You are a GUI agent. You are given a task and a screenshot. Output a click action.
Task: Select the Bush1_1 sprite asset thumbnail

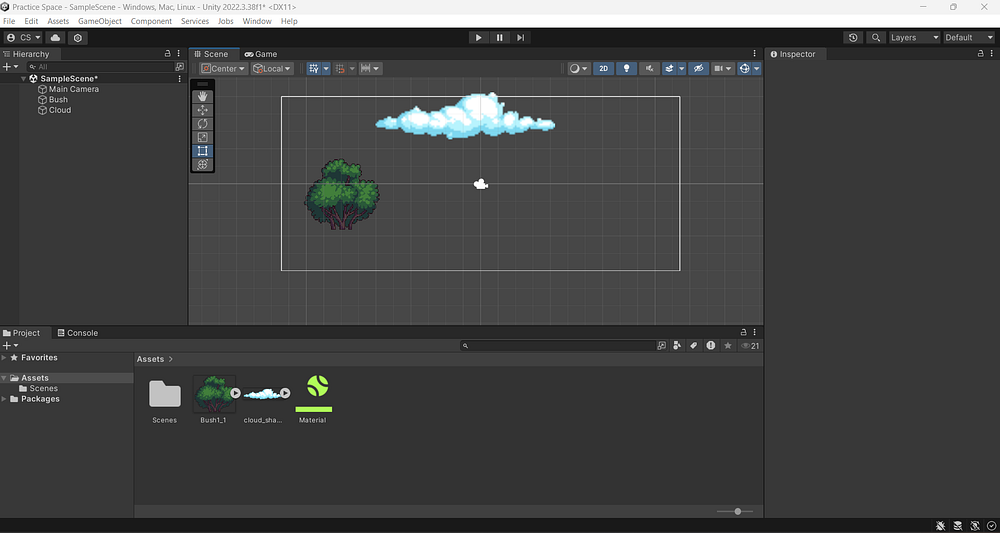213,393
